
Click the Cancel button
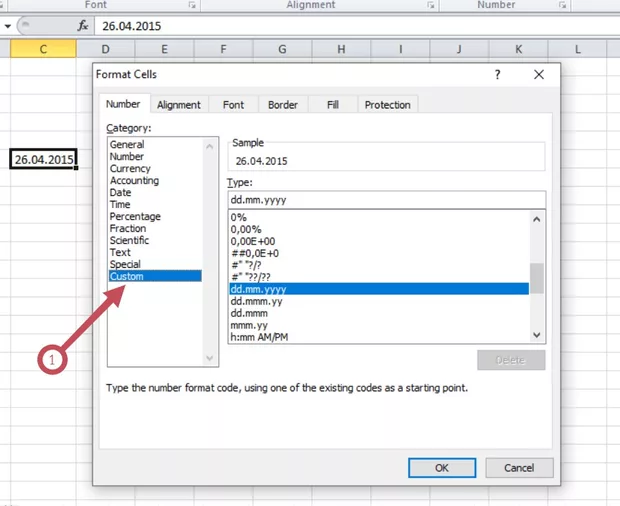tap(519, 467)
